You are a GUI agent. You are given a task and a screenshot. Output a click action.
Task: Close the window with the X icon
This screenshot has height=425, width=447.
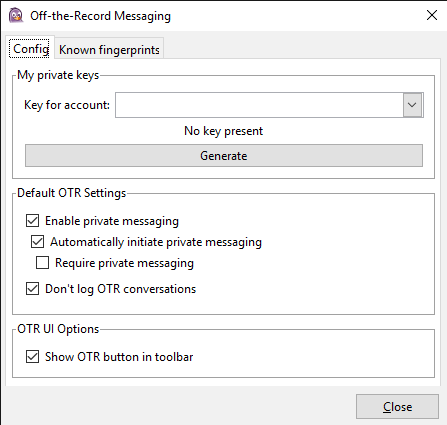[432, 15]
